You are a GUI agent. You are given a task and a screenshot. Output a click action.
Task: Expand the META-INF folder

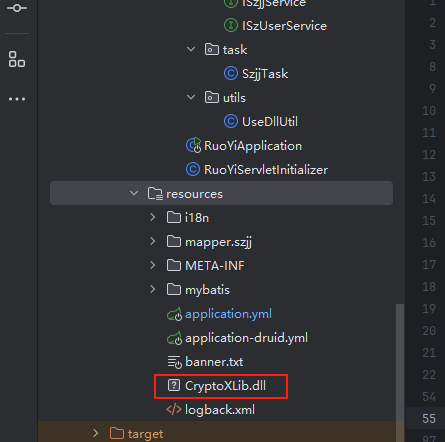153,265
